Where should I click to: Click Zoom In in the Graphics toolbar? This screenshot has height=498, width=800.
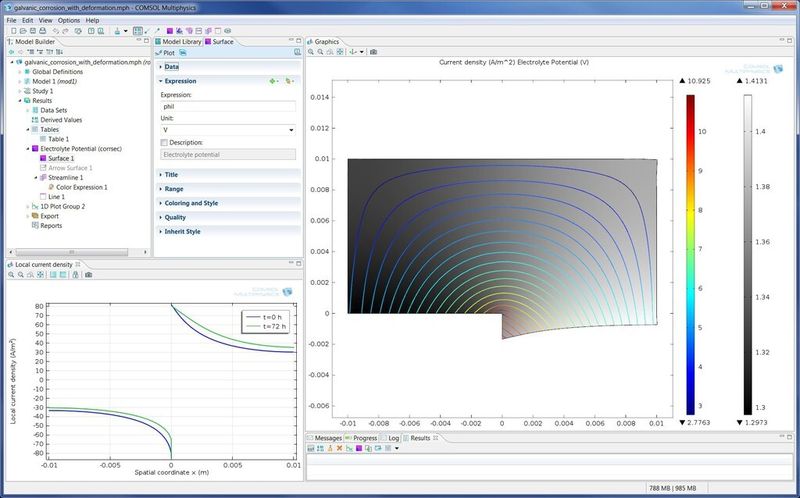click(312, 52)
